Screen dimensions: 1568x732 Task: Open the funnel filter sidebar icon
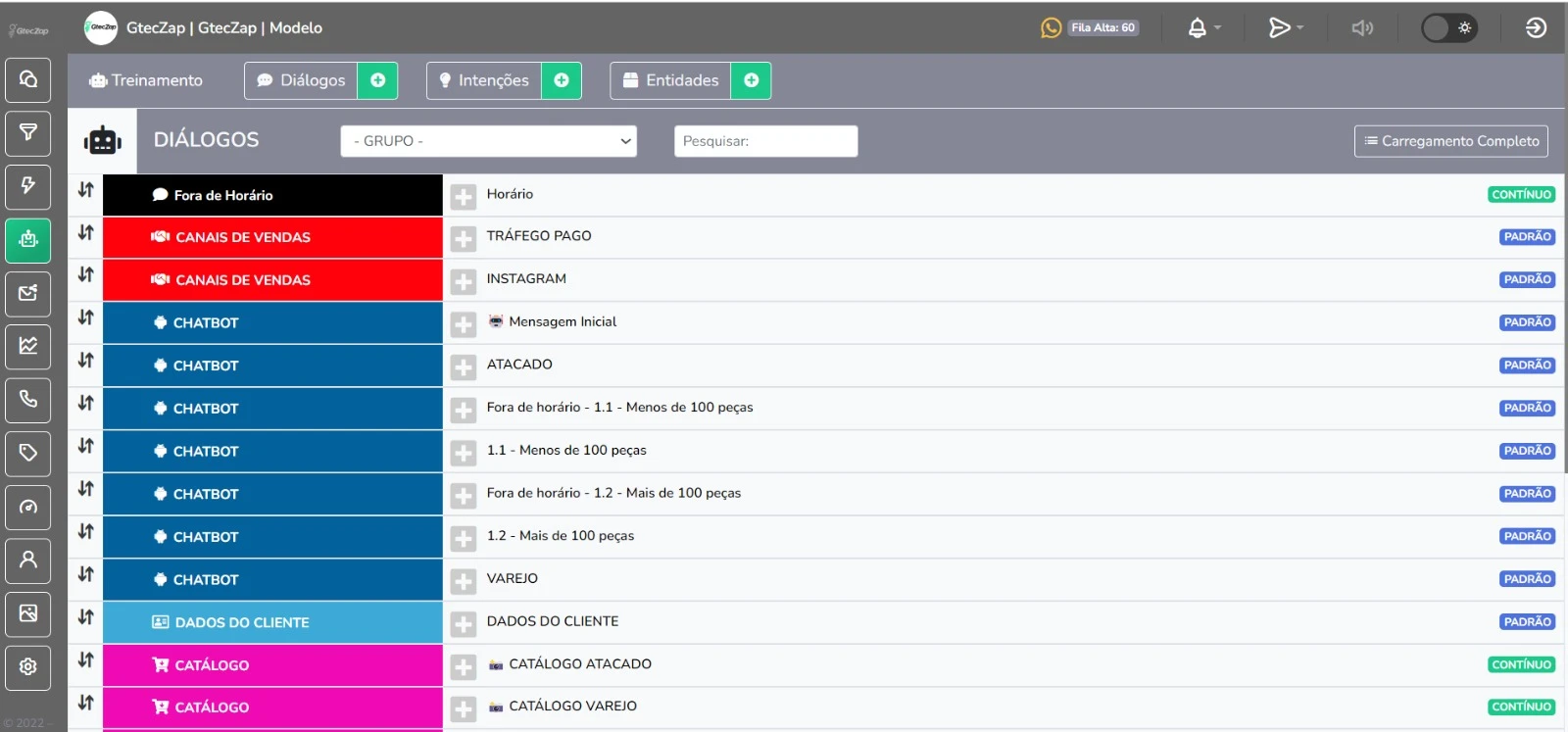coord(27,132)
